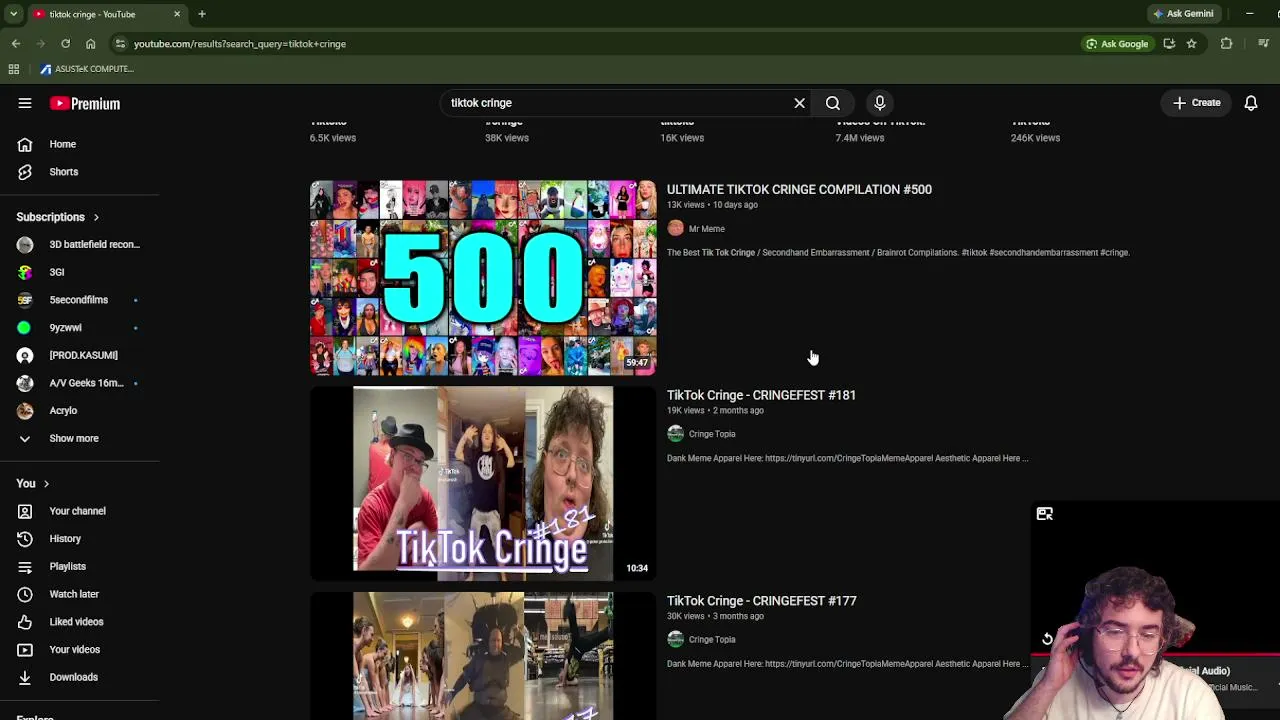Open a new browser tab
Viewport: 1280px width, 720px height.
[x=202, y=14]
